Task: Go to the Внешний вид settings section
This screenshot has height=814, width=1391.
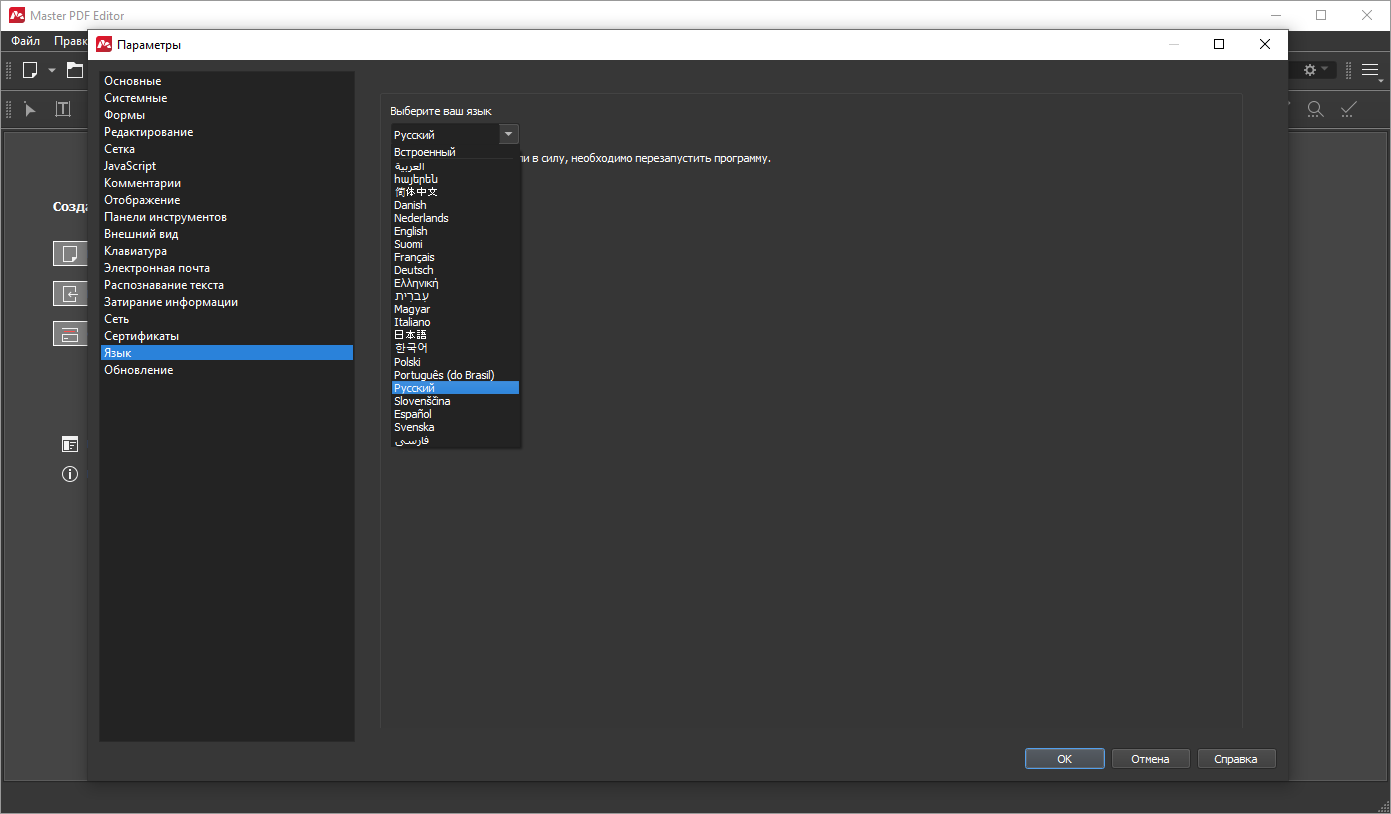Action: pyautogui.click(x=141, y=234)
